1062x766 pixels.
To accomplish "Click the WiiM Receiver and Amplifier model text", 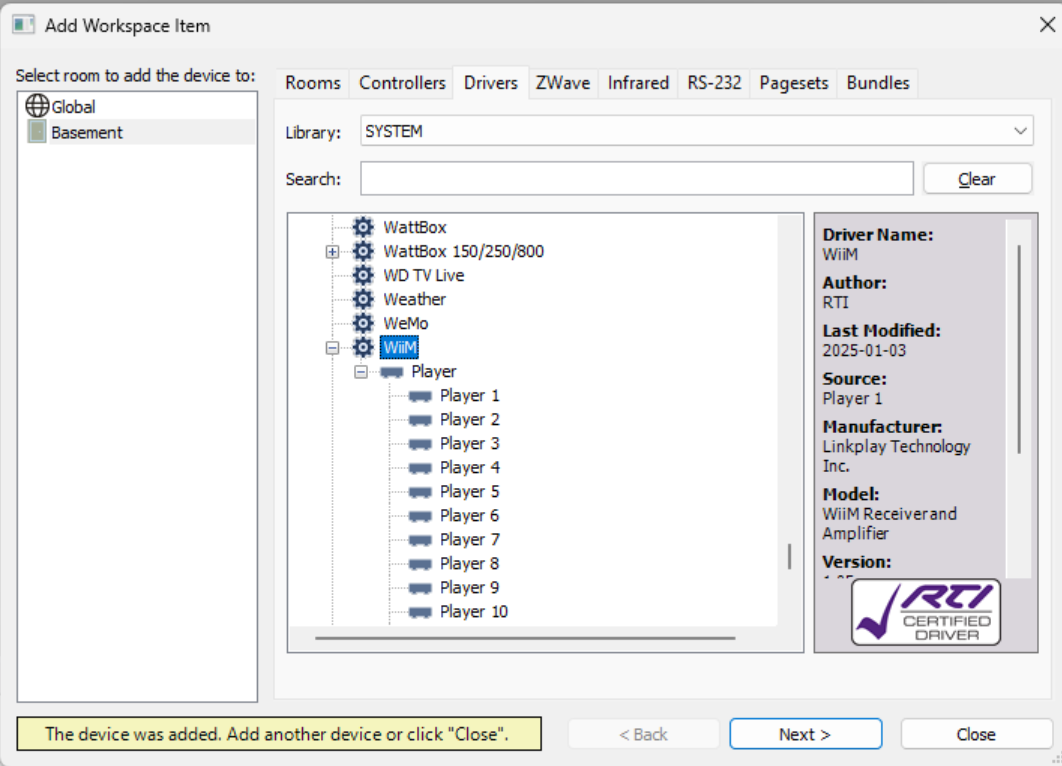I will tap(889, 524).
